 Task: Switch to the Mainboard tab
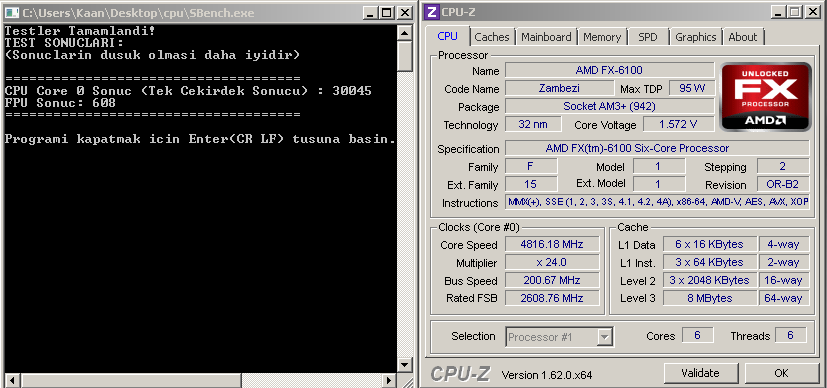[x=546, y=37]
